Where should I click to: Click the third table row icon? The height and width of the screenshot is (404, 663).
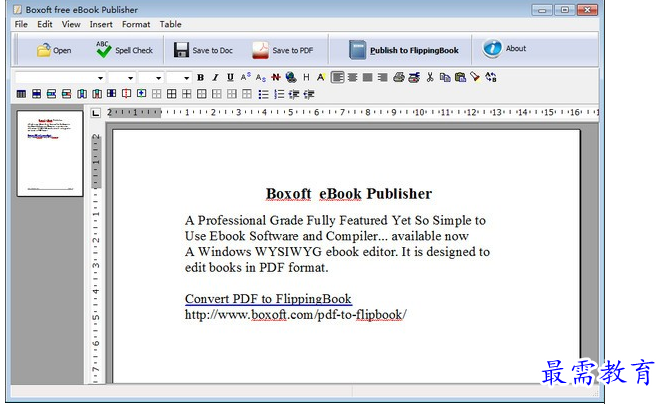tap(52, 94)
